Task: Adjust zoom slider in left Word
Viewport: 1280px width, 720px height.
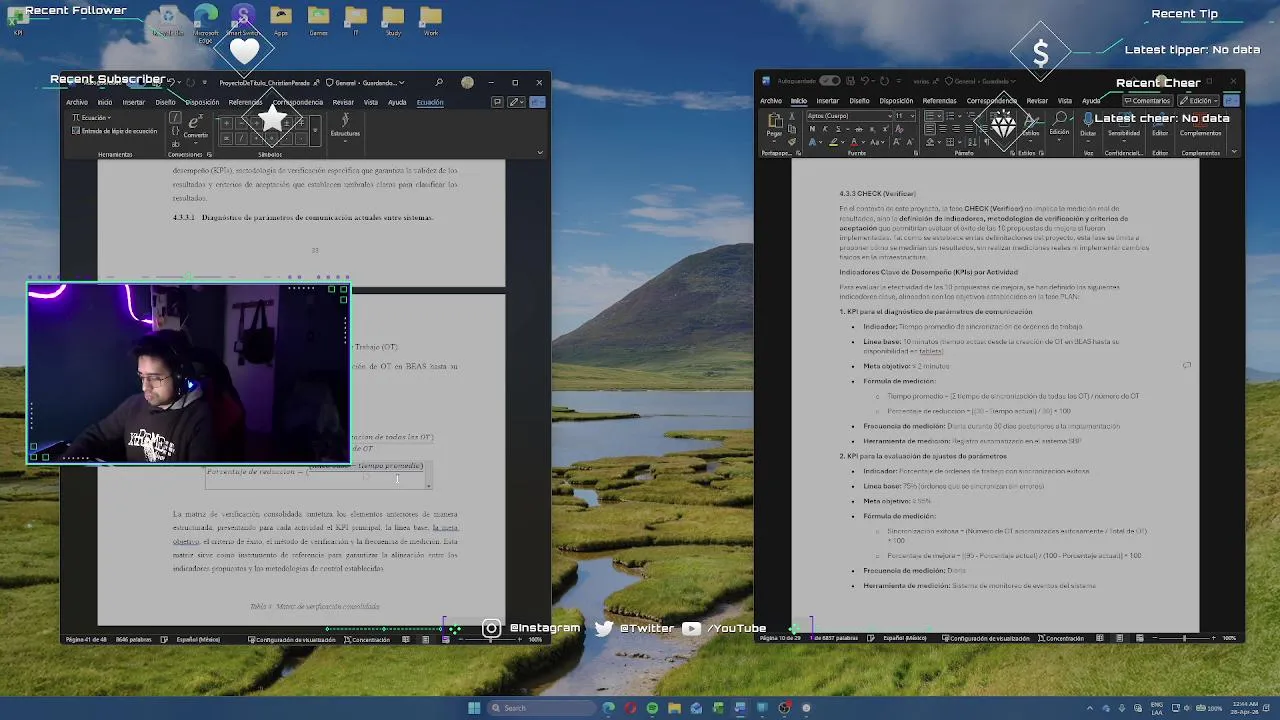Action: (x=492, y=639)
